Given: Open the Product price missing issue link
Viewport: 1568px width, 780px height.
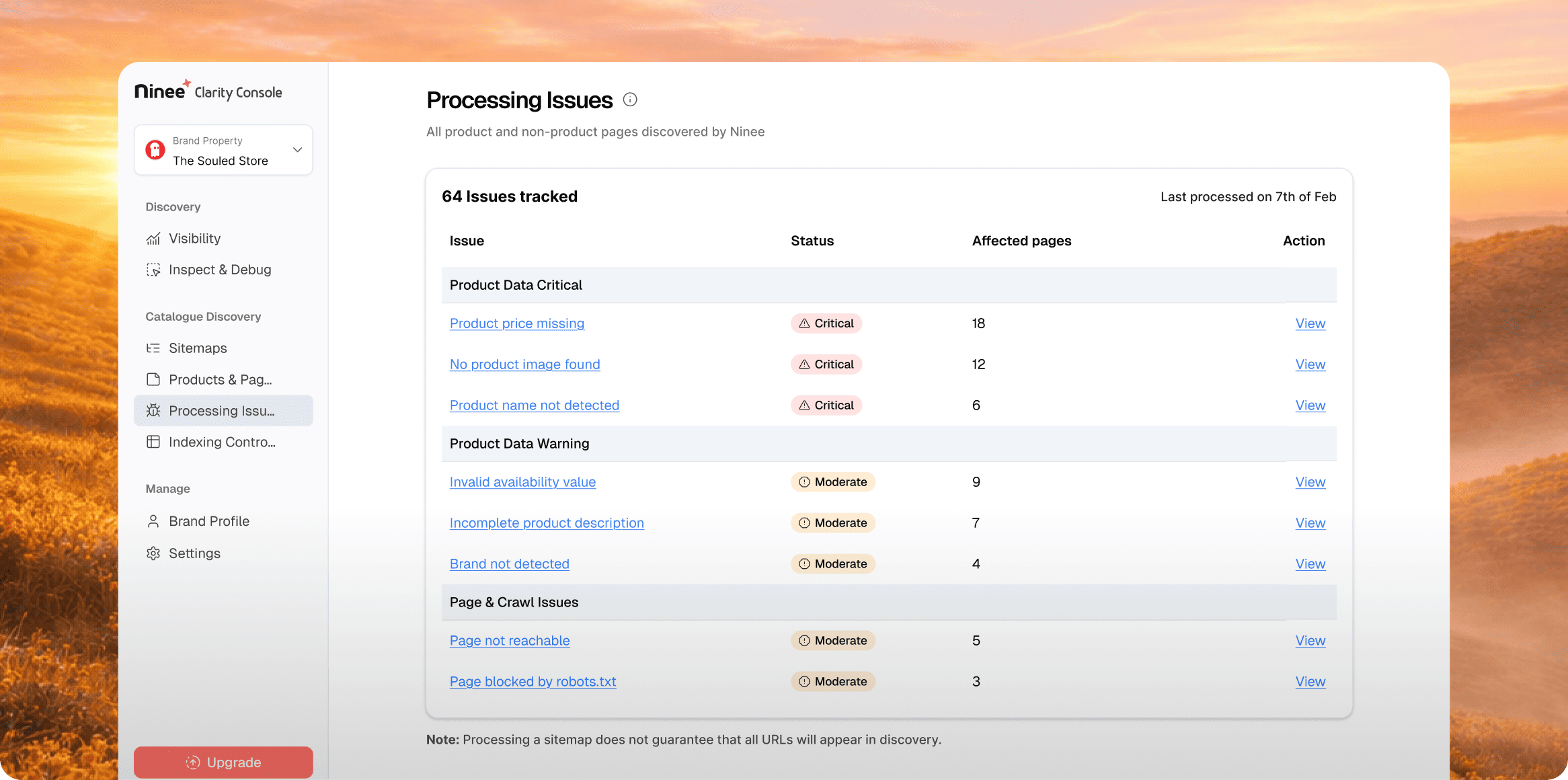Looking at the screenshot, I should click(x=516, y=323).
